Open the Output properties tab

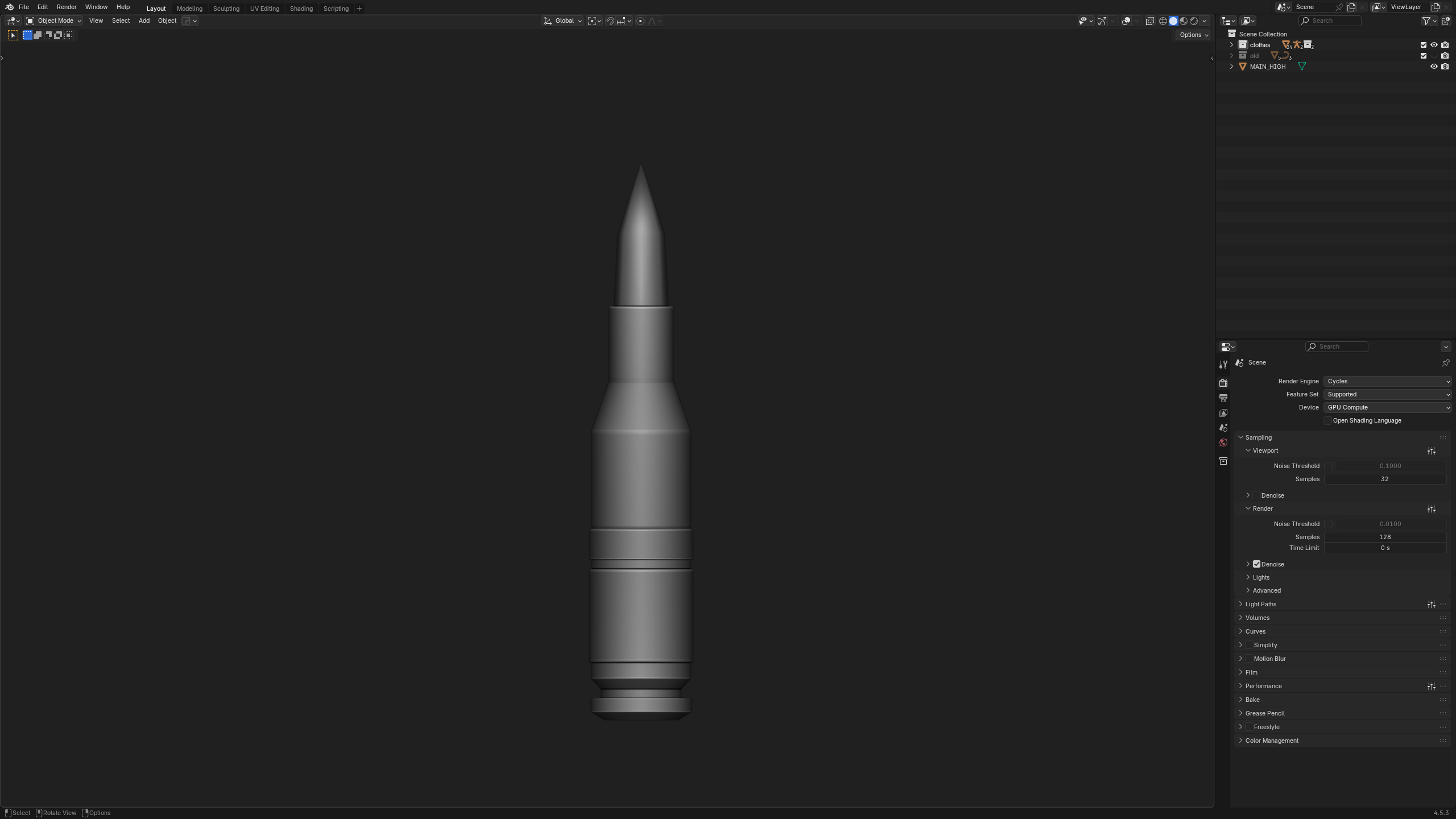coord(1223,398)
